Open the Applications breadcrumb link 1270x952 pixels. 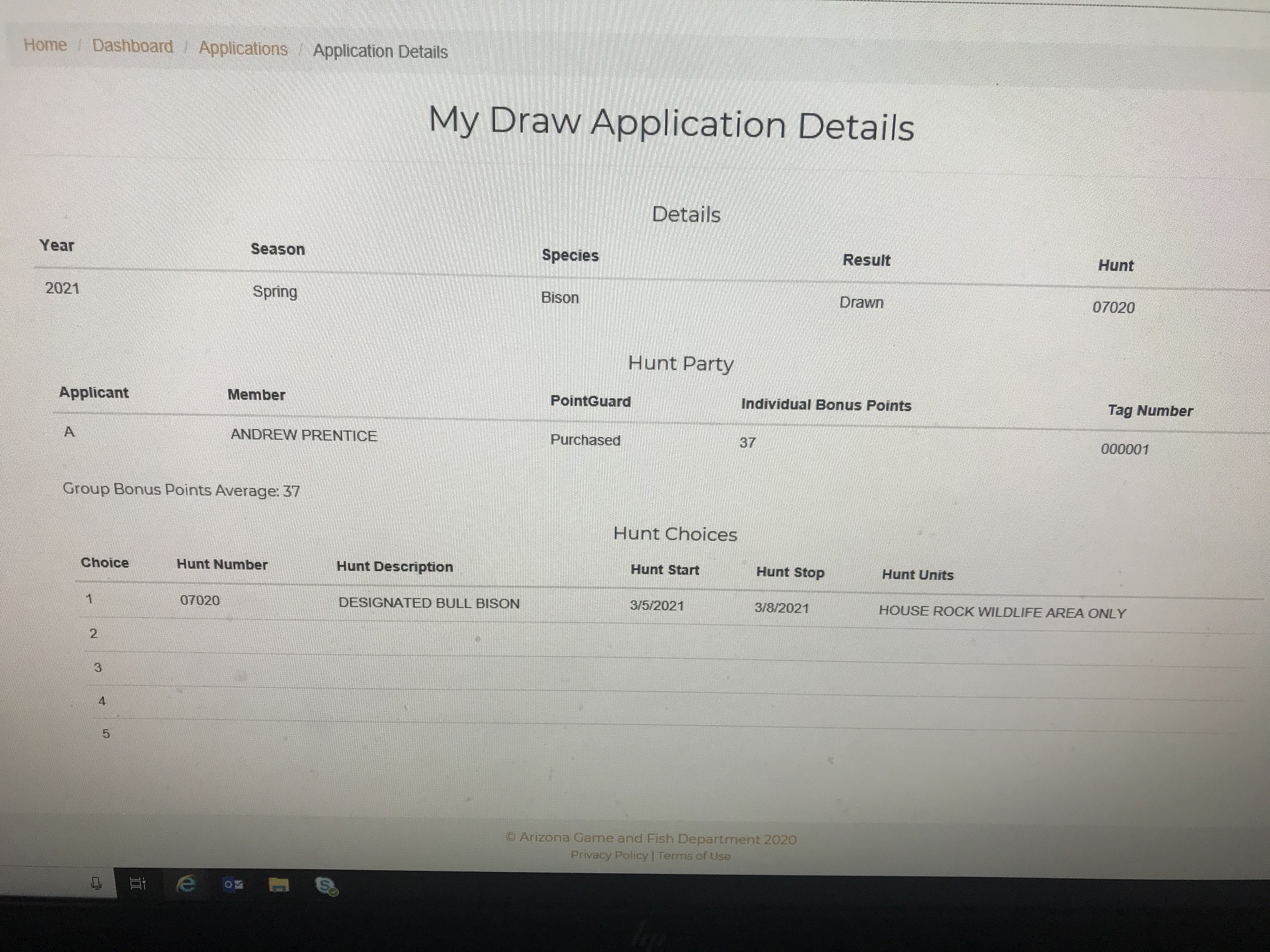243,49
